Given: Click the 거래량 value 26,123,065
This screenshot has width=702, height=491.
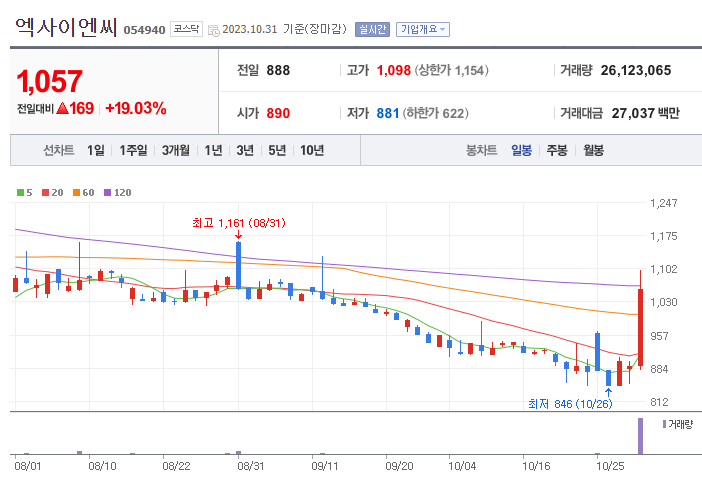Looking at the screenshot, I should point(636,70).
